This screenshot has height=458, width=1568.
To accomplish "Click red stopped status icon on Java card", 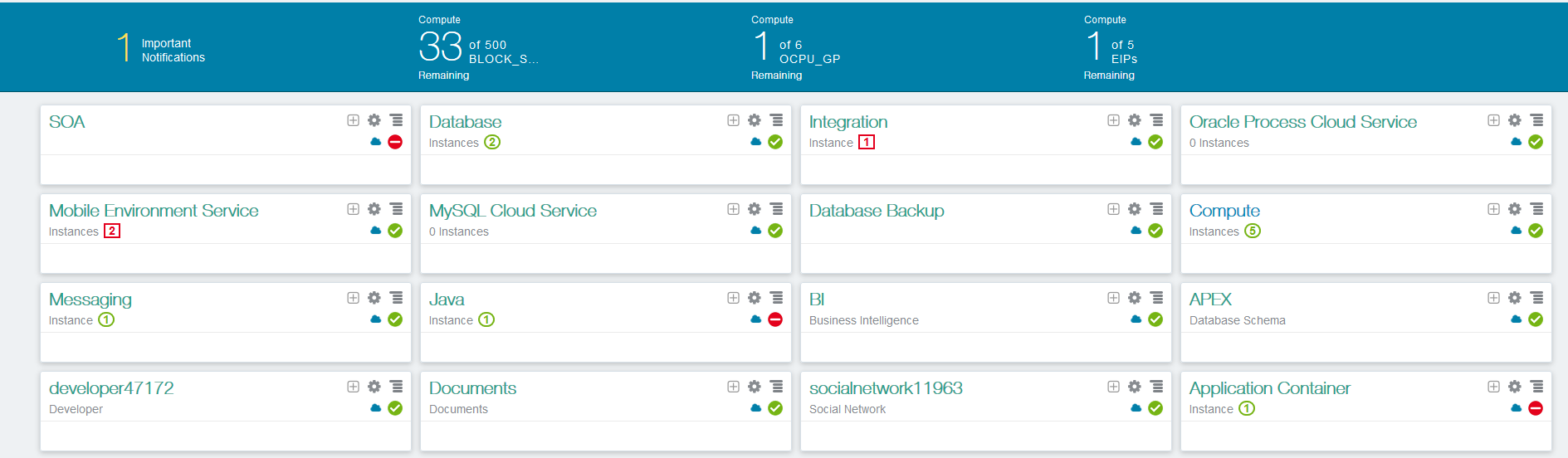I will coord(775,319).
